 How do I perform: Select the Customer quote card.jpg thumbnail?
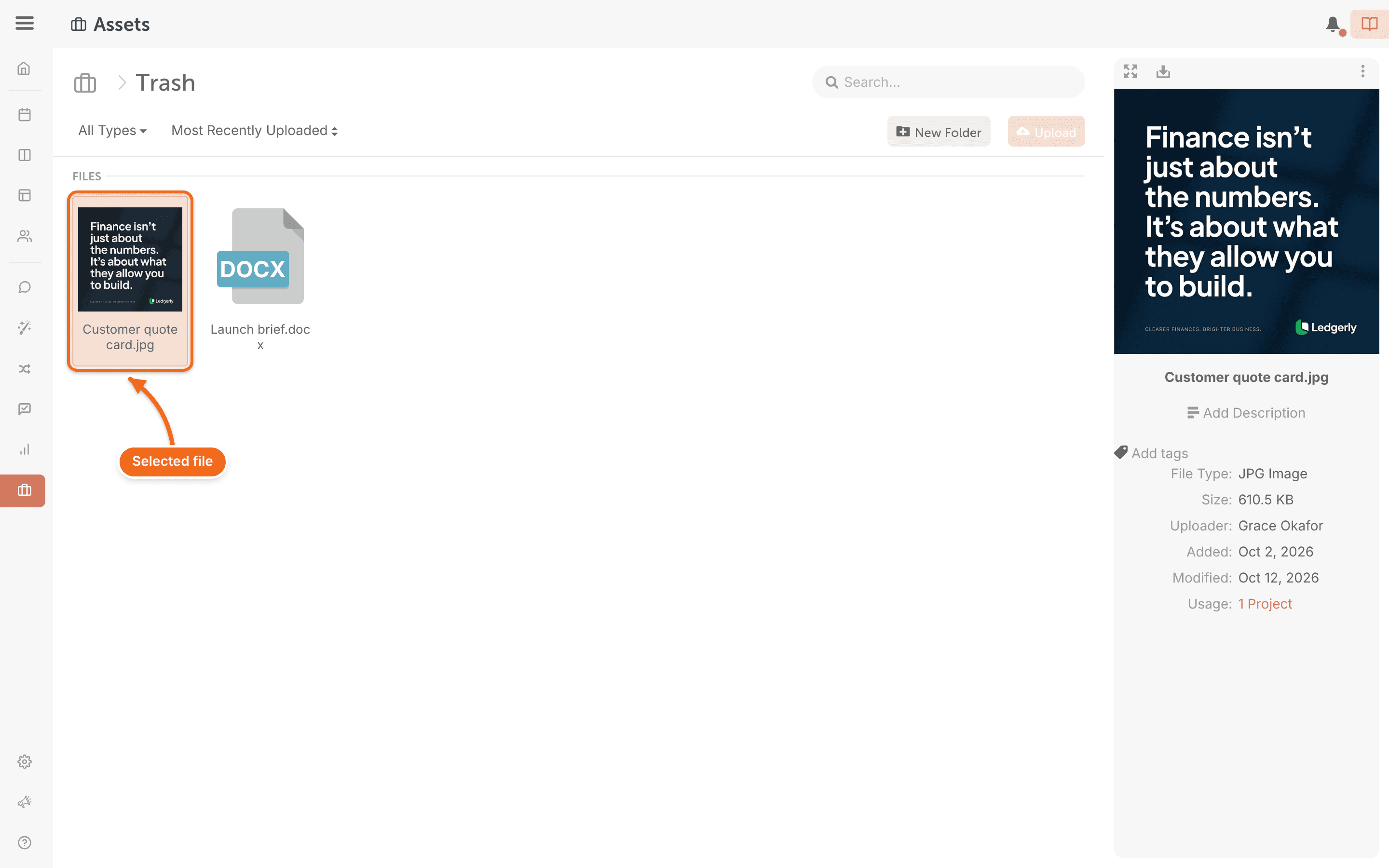click(130, 281)
